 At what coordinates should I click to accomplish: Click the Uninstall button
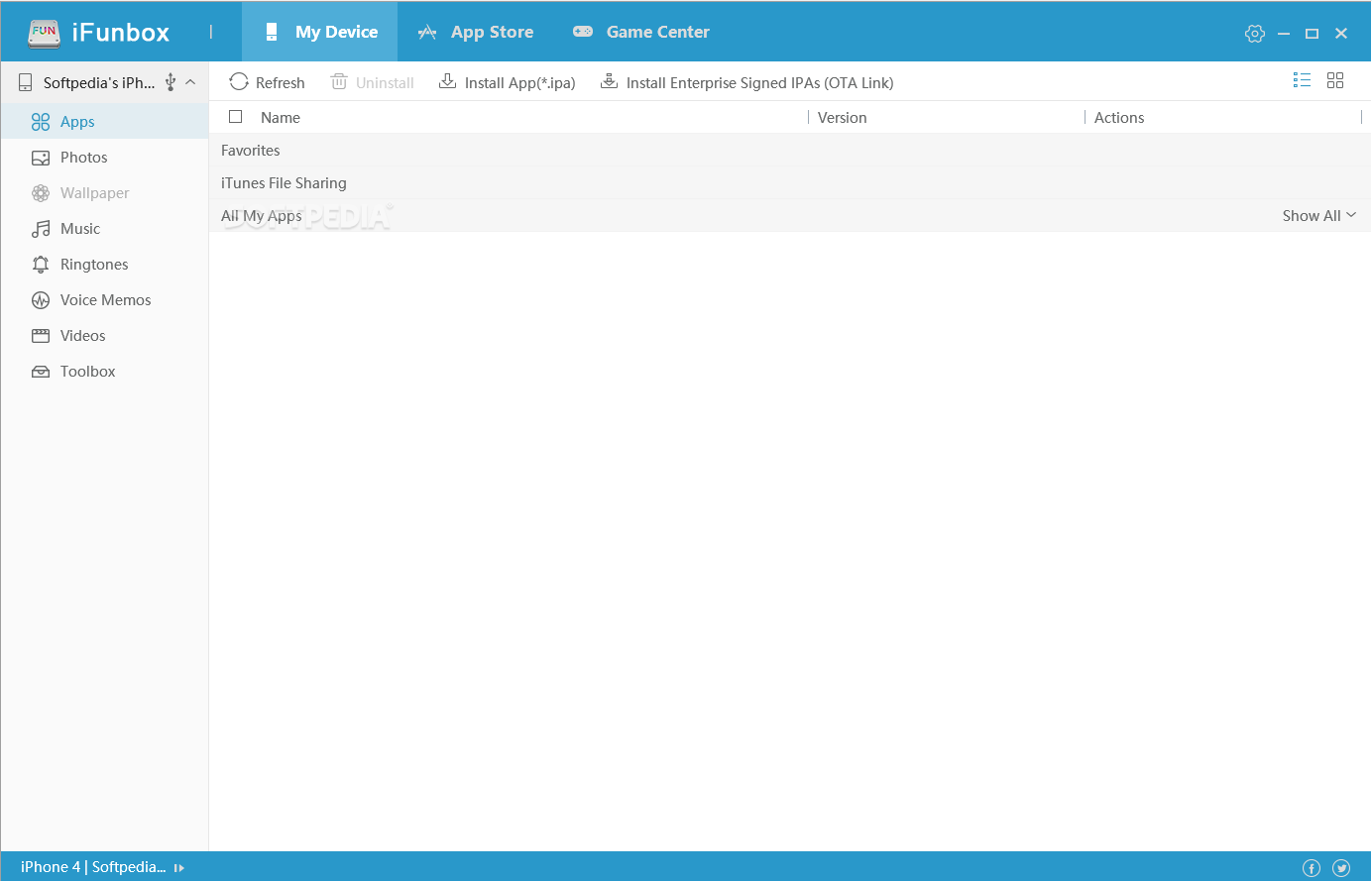tap(373, 82)
